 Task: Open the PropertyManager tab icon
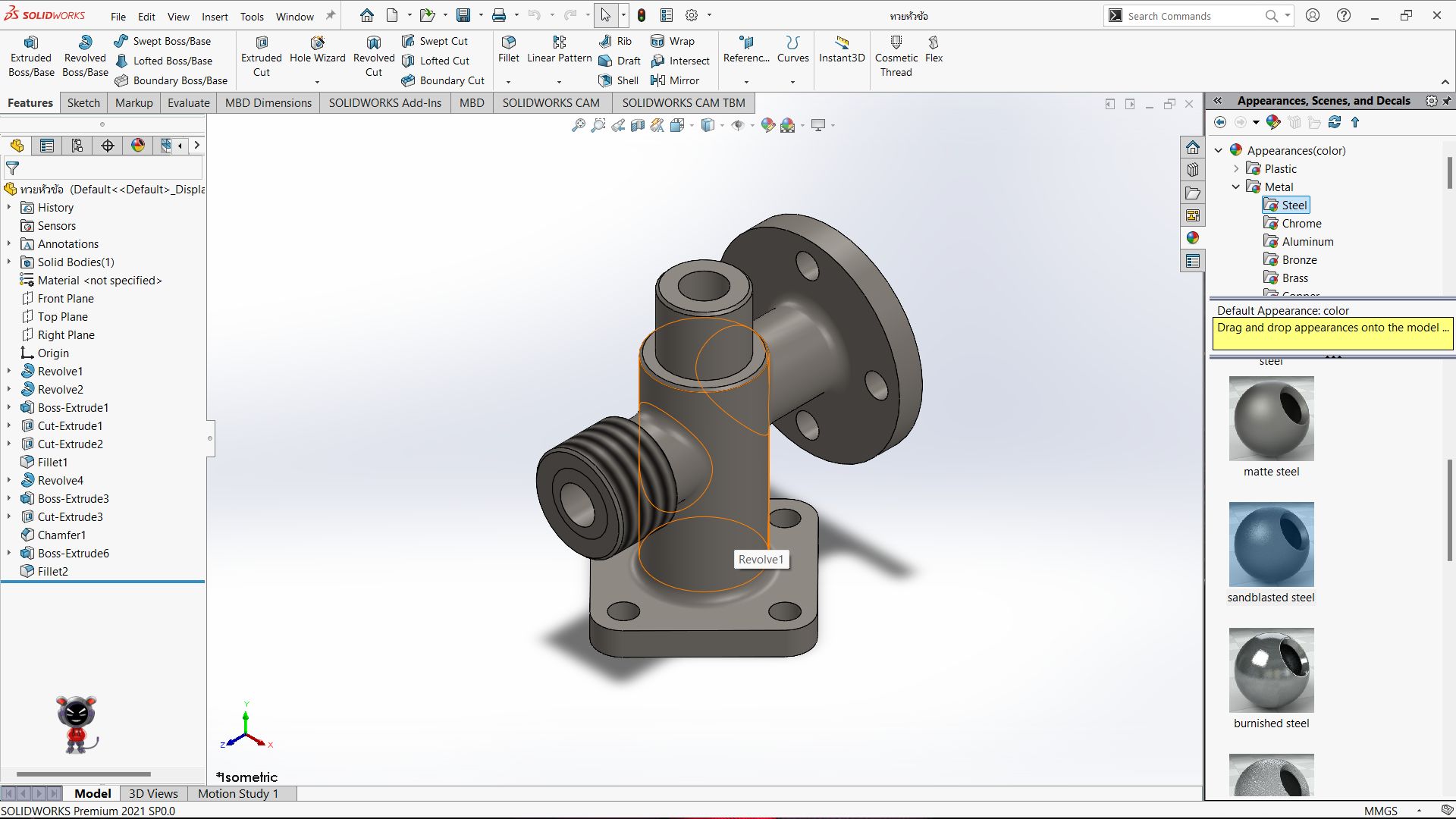point(47,146)
